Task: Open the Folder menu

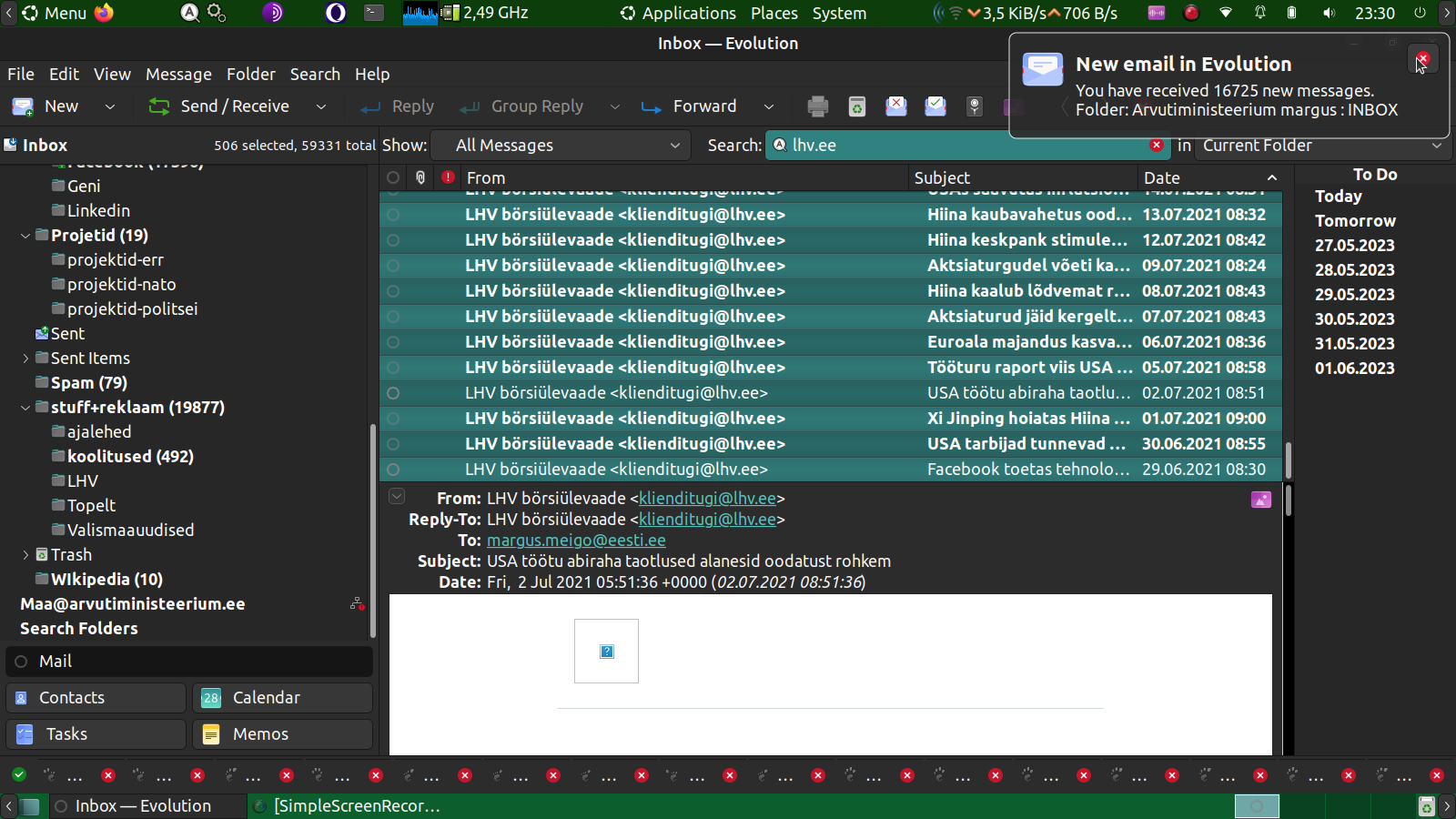Action: pos(250,75)
